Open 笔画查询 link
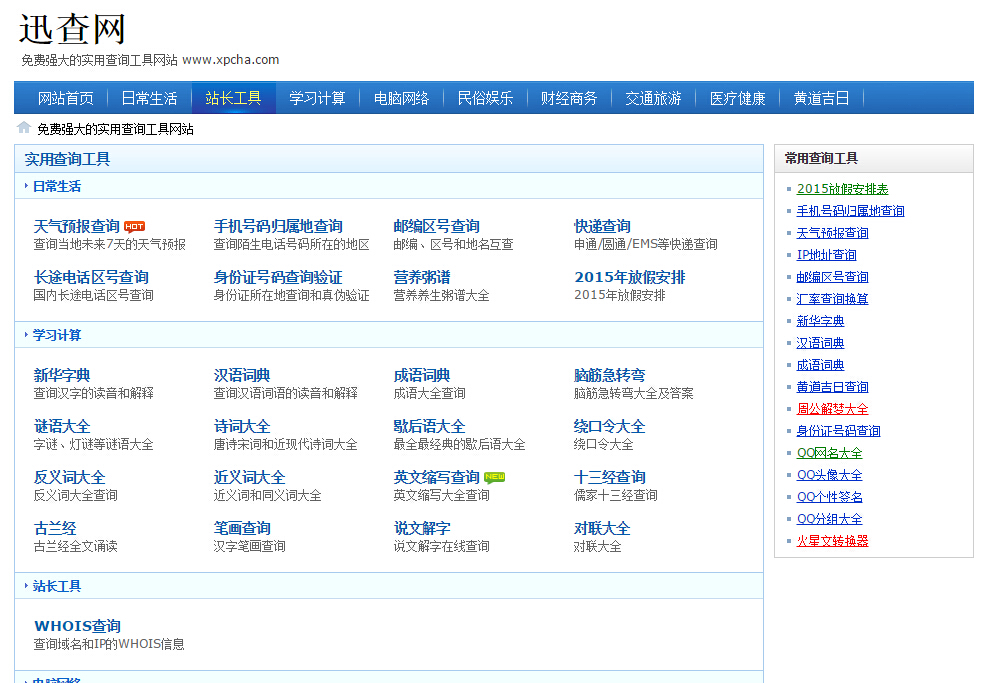985x683 pixels. click(242, 528)
